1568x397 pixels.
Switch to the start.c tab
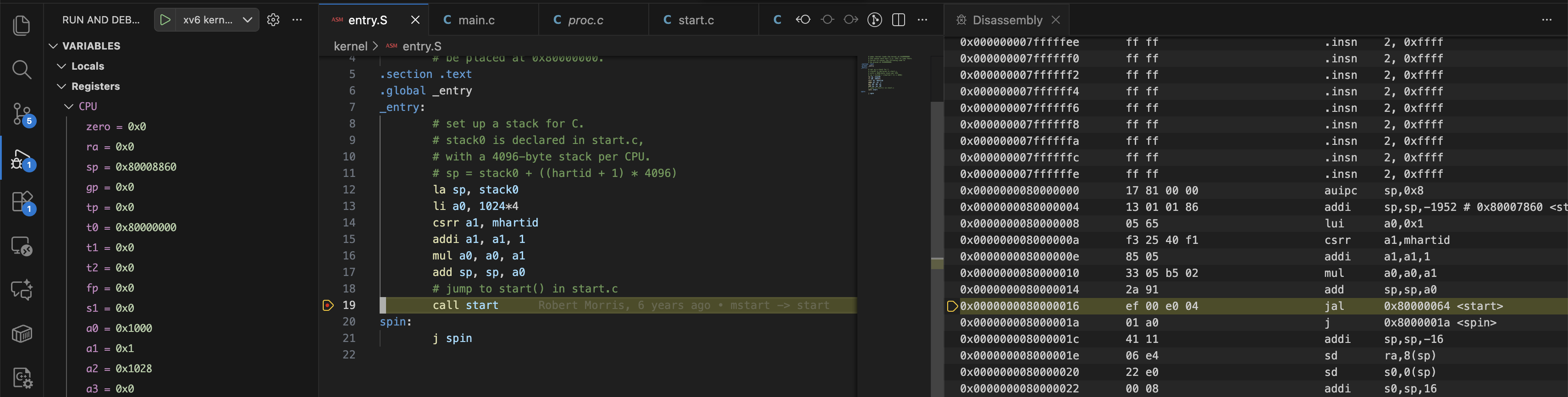click(695, 20)
